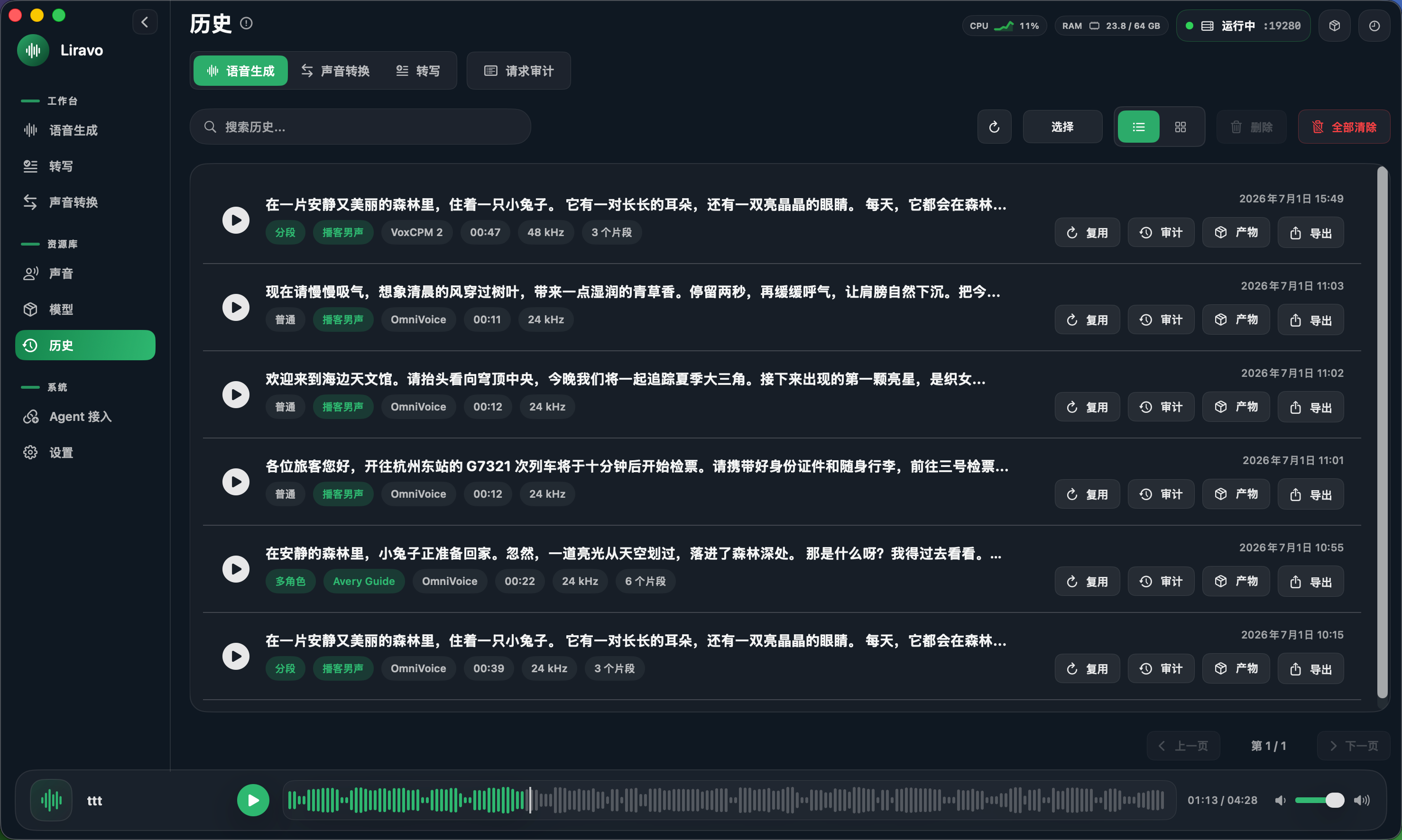The width and height of the screenshot is (1402, 840).
Task: Play the 2026年7月1日 15:49 VoxCPM 2 entry
Action: point(236,219)
